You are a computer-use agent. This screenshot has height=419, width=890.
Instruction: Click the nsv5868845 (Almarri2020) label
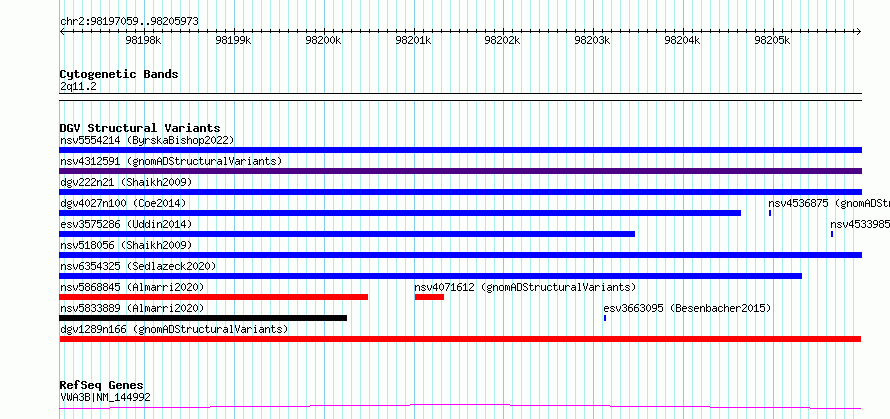coord(132,287)
